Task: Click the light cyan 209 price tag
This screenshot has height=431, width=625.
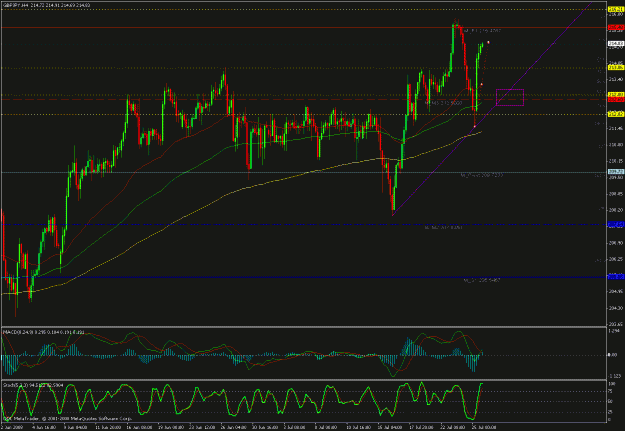Action: pyautogui.click(x=615, y=172)
